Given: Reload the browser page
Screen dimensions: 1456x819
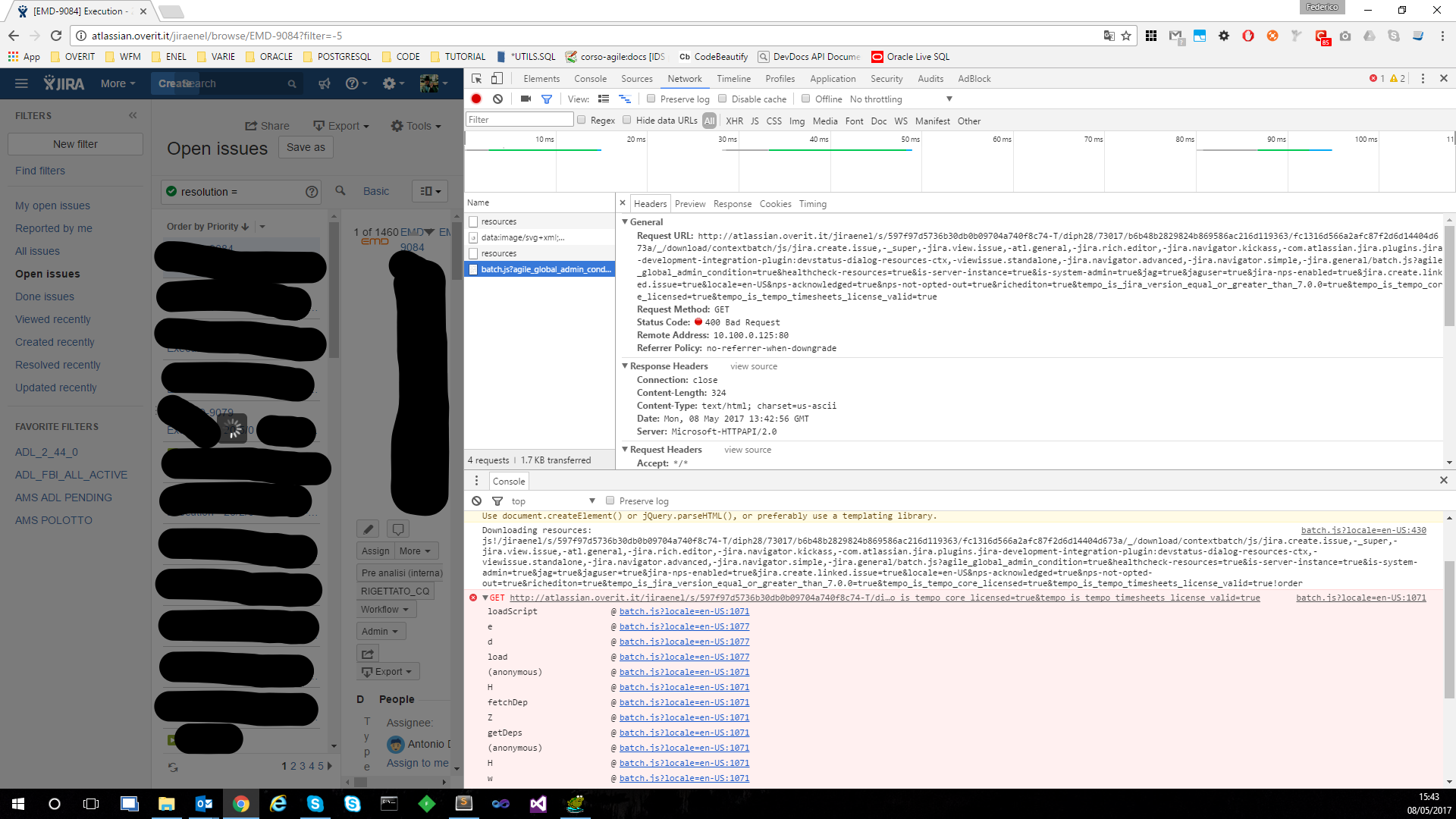Looking at the screenshot, I should coord(55,36).
